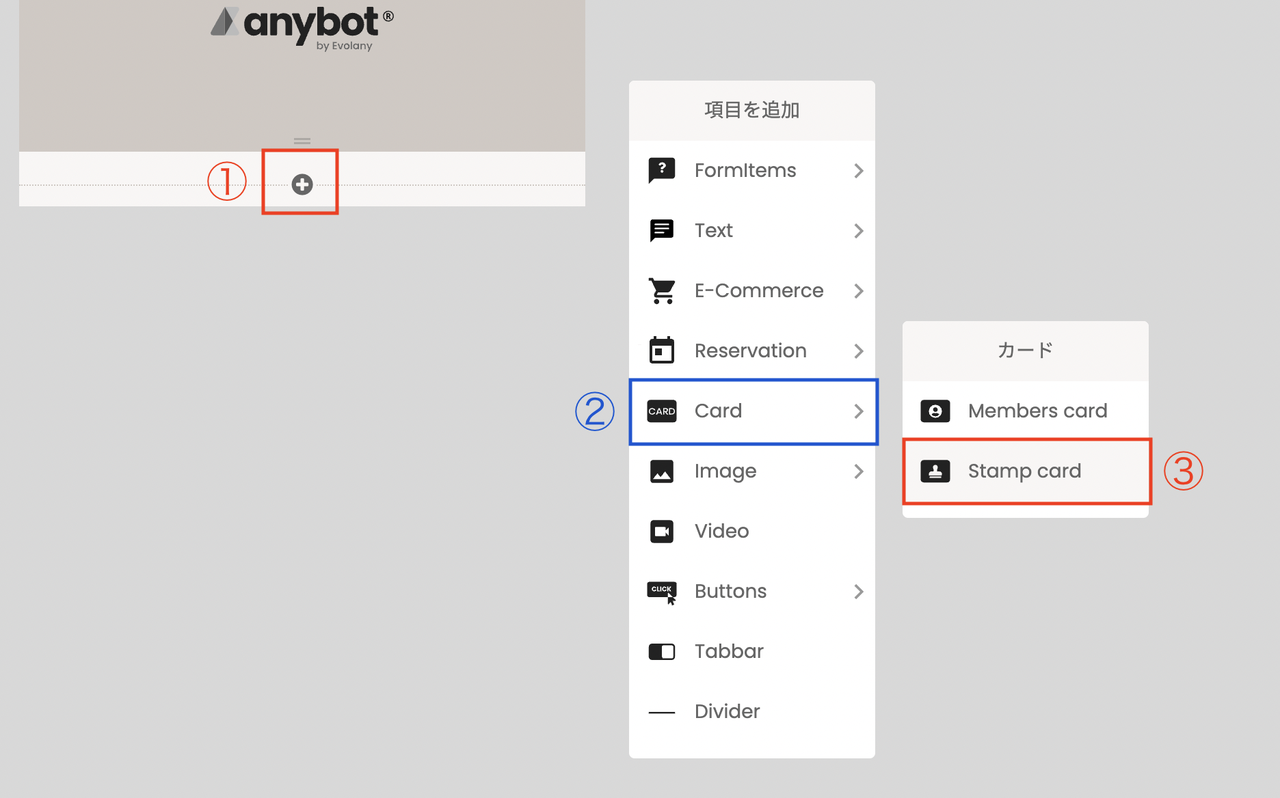Grab the drag handle above the plus
Screen dimensions: 1280x798
tap(302, 141)
